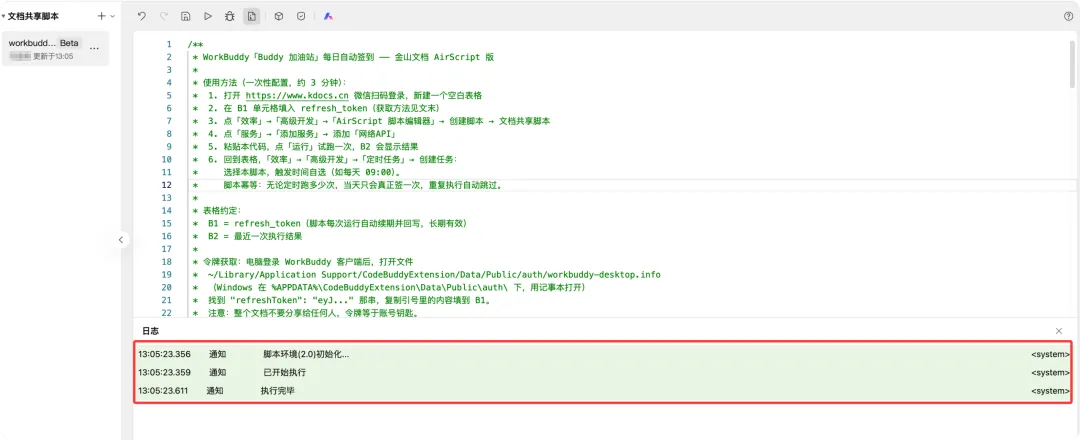This screenshot has height=440, width=1080.
Task: Expand the dropdown arrow beside the plus
Action: [112, 16]
